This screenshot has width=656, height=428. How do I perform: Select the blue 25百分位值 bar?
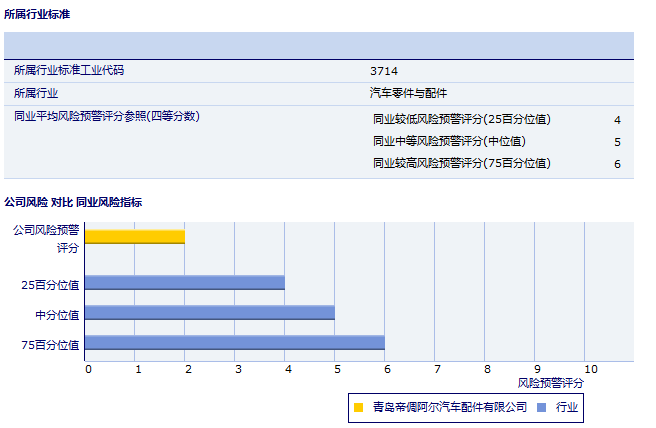click(185, 283)
